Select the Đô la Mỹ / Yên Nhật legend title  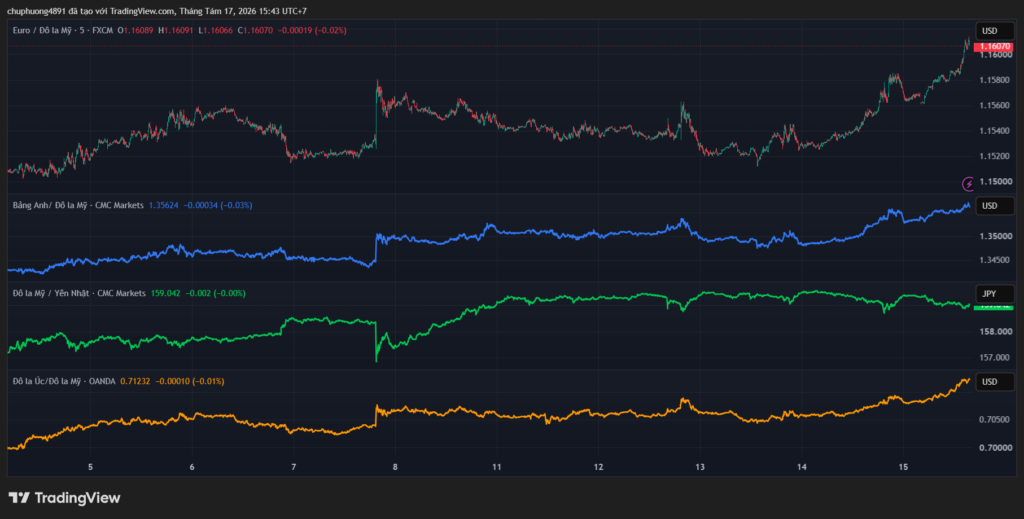click(79, 293)
